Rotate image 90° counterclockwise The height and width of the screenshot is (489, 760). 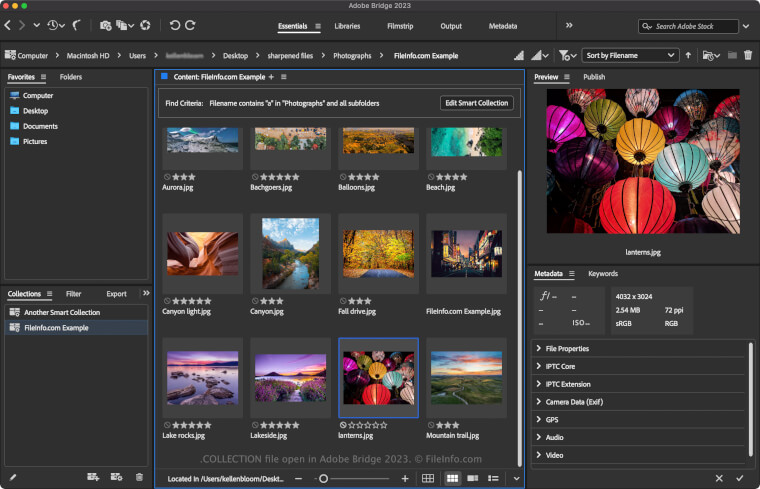coord(174,25)
